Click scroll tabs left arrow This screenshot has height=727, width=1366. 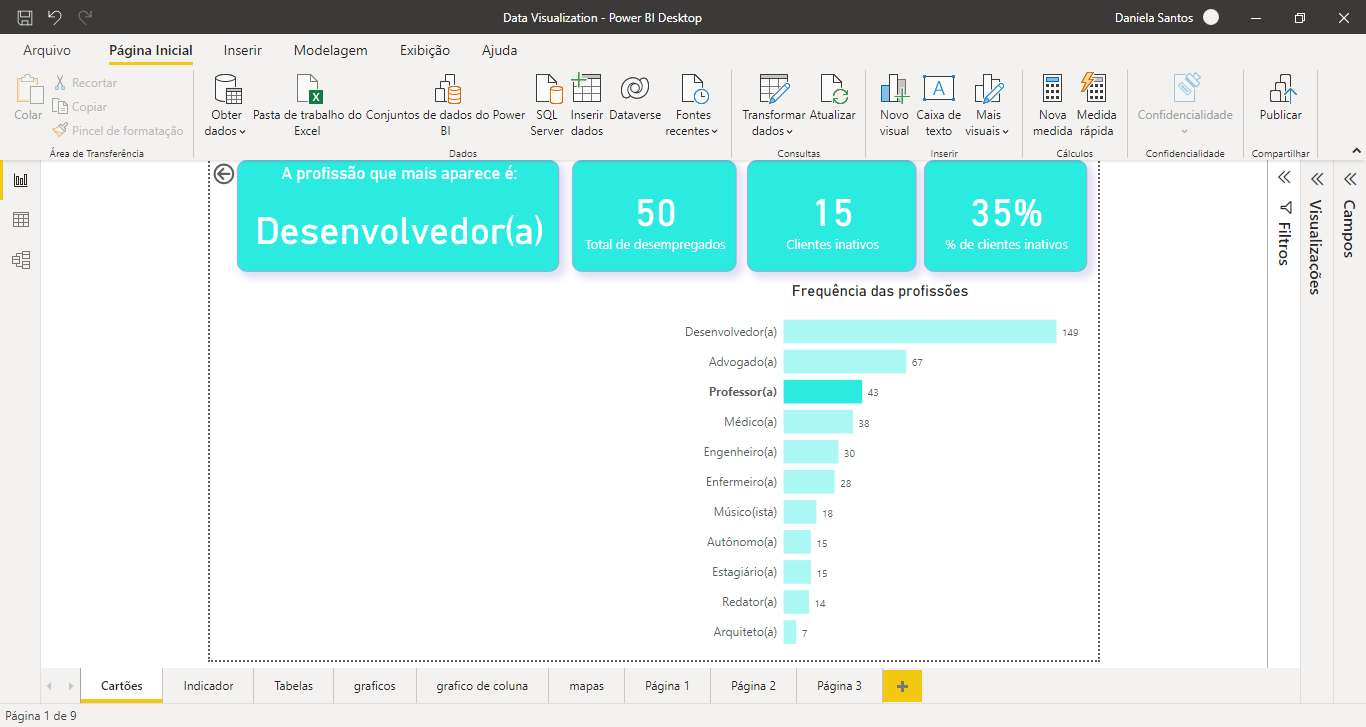(50, 686)
